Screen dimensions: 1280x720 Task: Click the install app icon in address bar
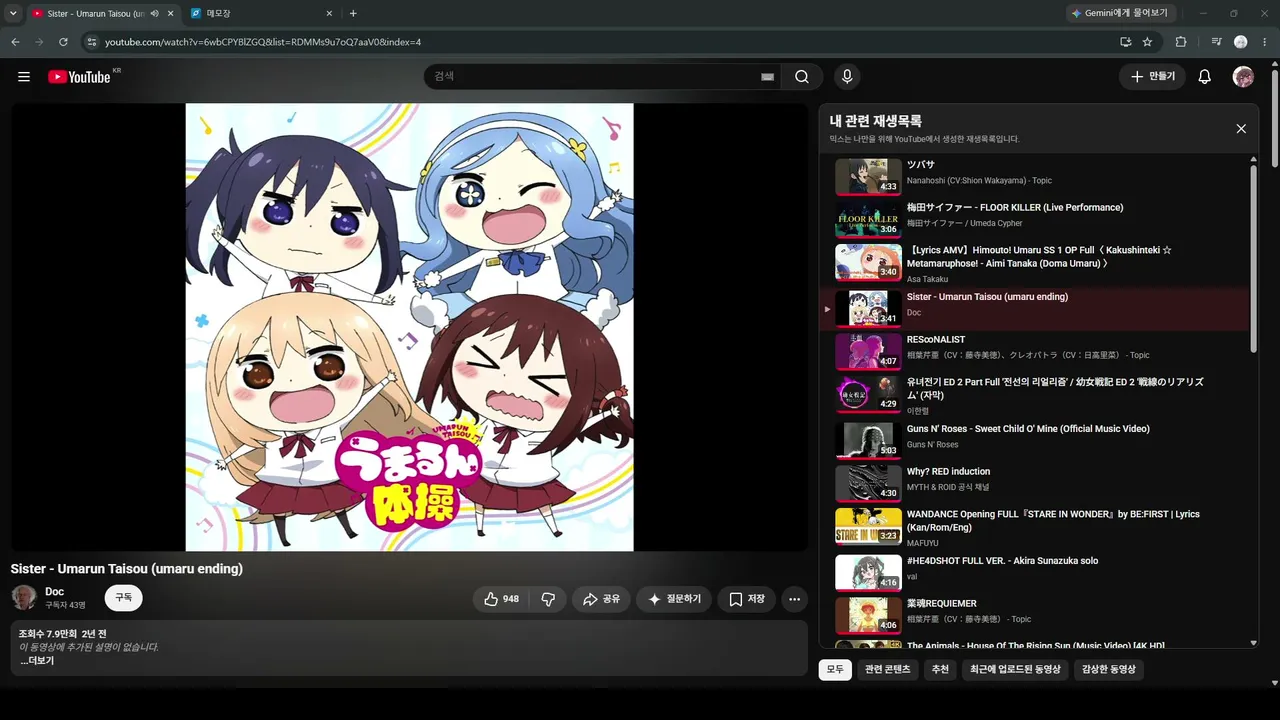pyautogui.click(x=1125, y=42)
